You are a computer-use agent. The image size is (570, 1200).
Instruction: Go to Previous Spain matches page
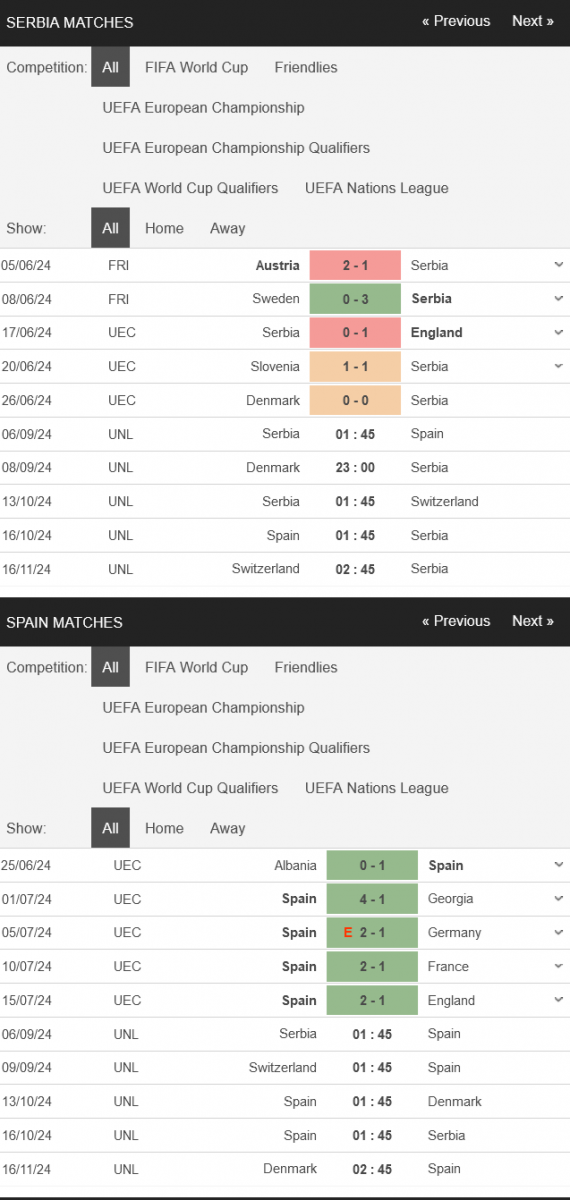click(456, 621)
